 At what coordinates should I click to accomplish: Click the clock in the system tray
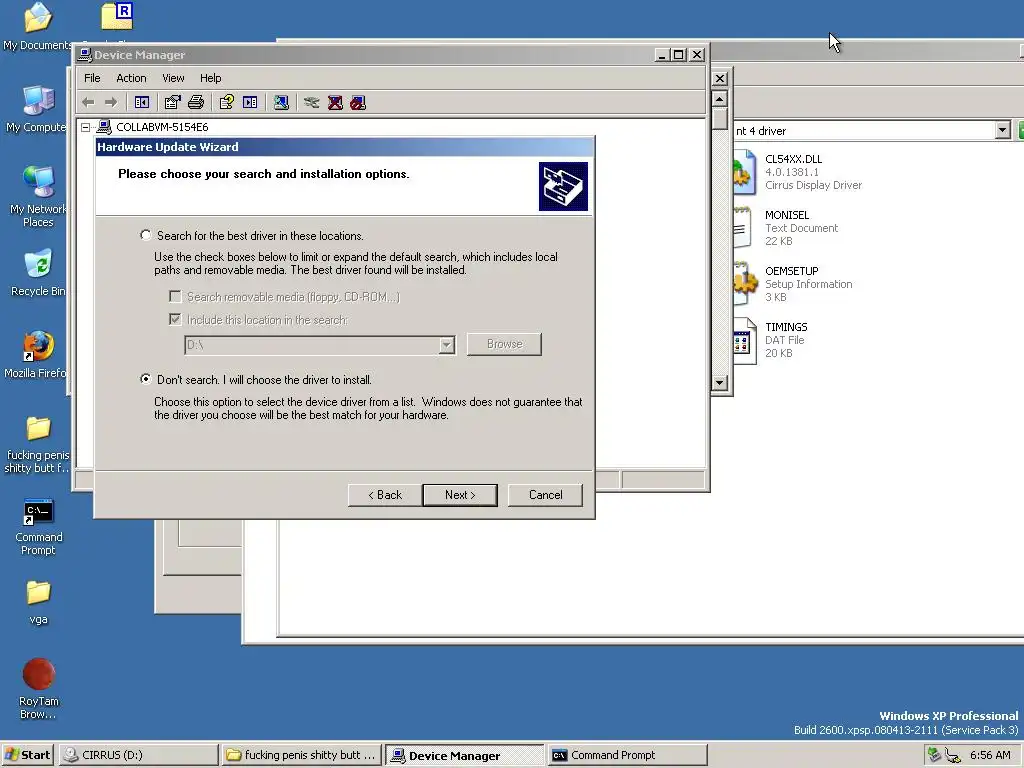pyautogui.click(x=990, y=755)
